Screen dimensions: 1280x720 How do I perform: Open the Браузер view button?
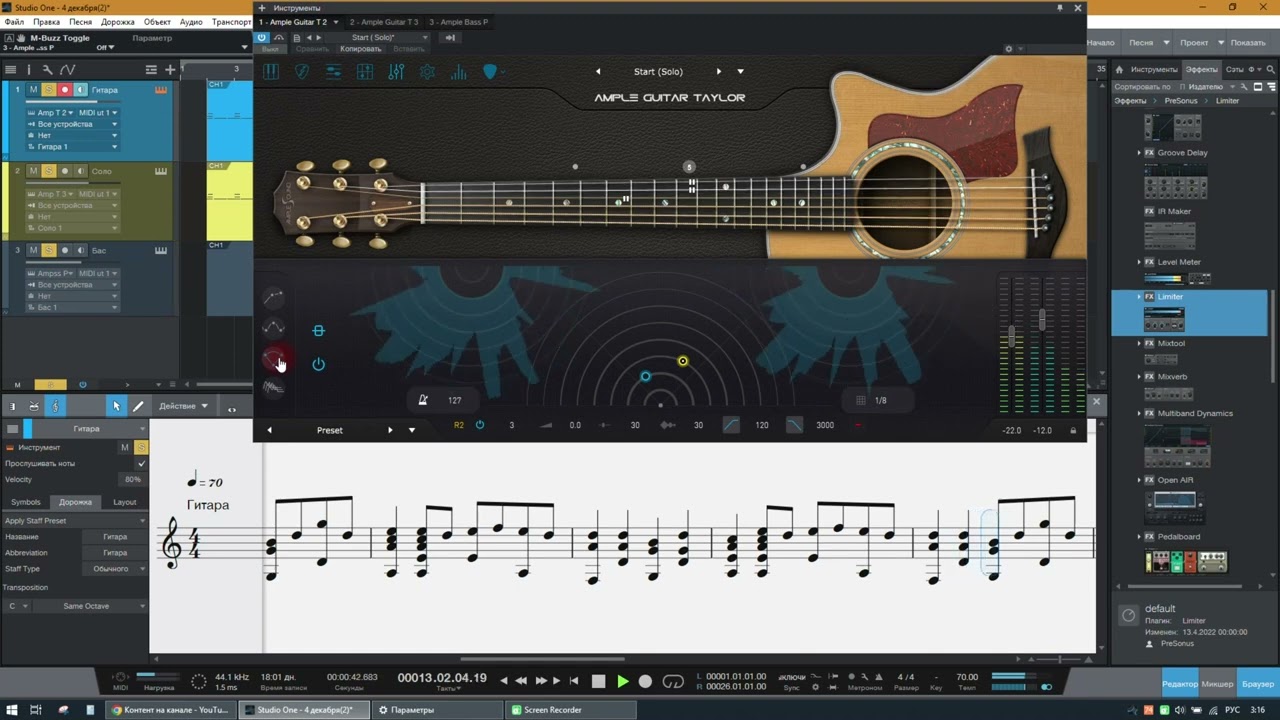click(x=1258, y=684)
